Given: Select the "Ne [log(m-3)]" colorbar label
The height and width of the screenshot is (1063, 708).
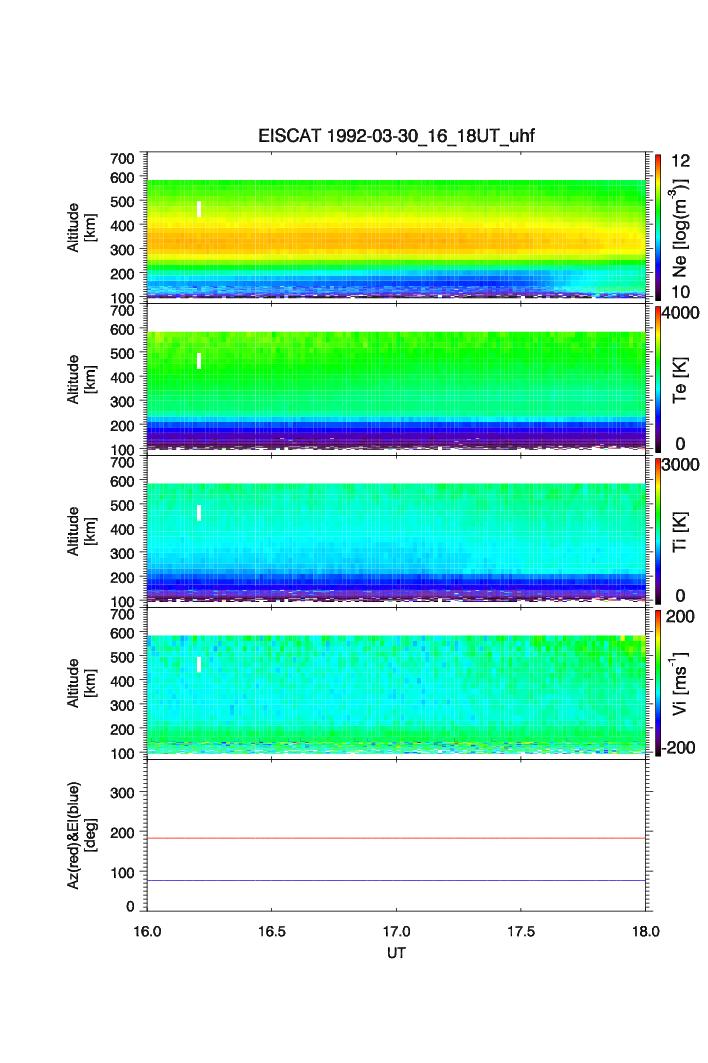Looking at the screenshot, I should [x=680, y=228].
